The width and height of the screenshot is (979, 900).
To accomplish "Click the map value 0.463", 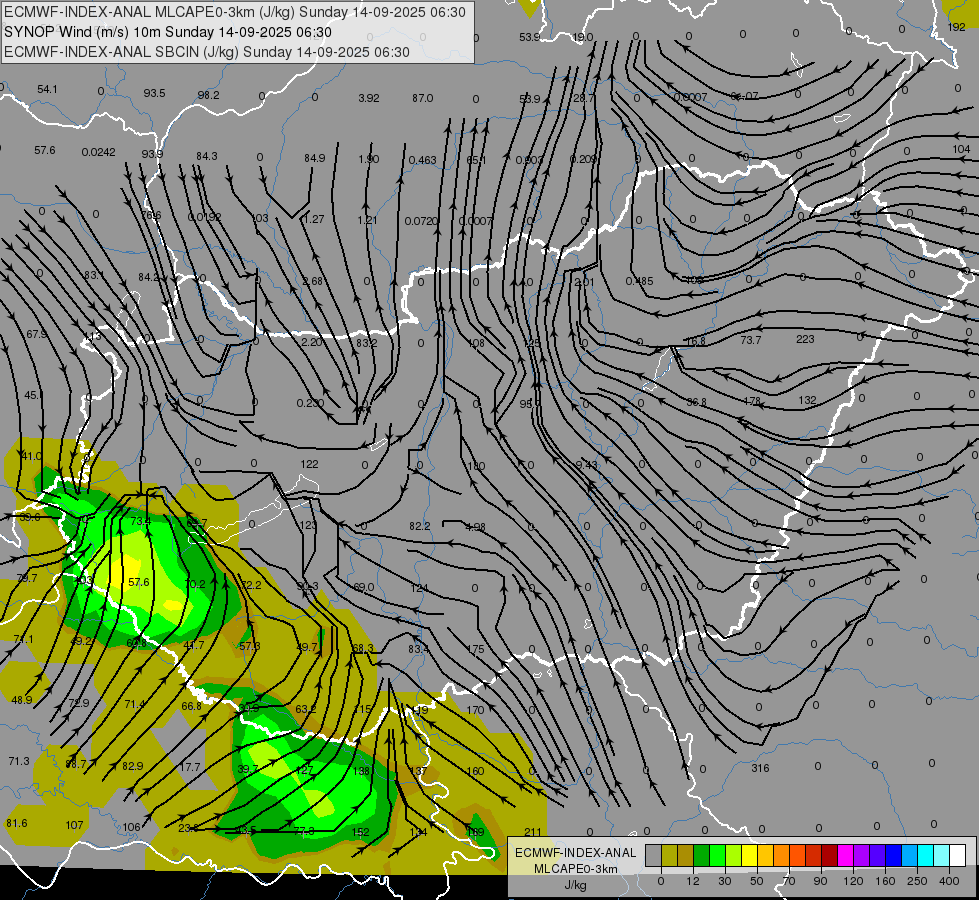I will pyautogui.click(x=423, y=161).
